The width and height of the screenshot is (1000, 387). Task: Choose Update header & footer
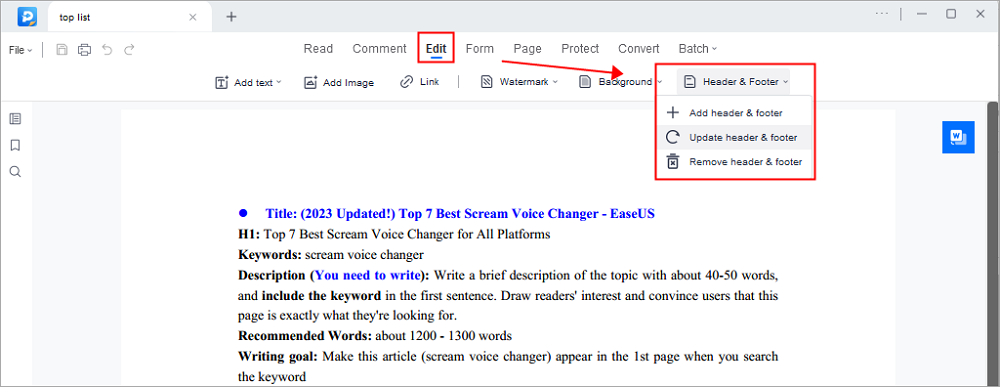735,137
